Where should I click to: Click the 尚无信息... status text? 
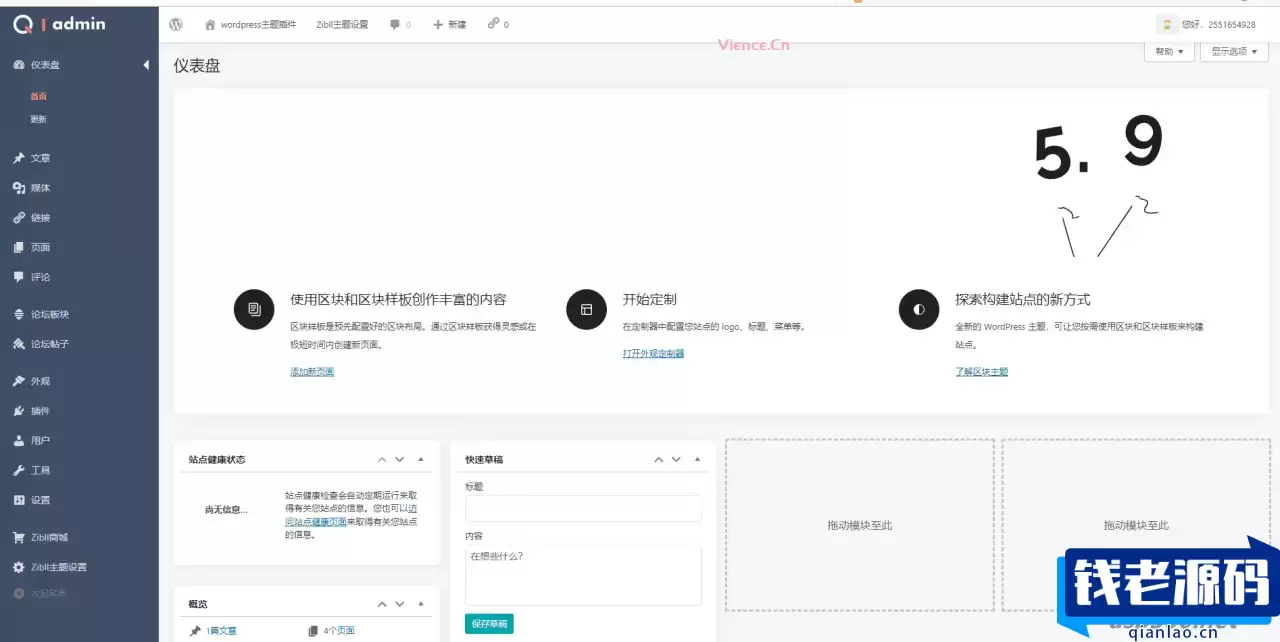click(225, 509)
